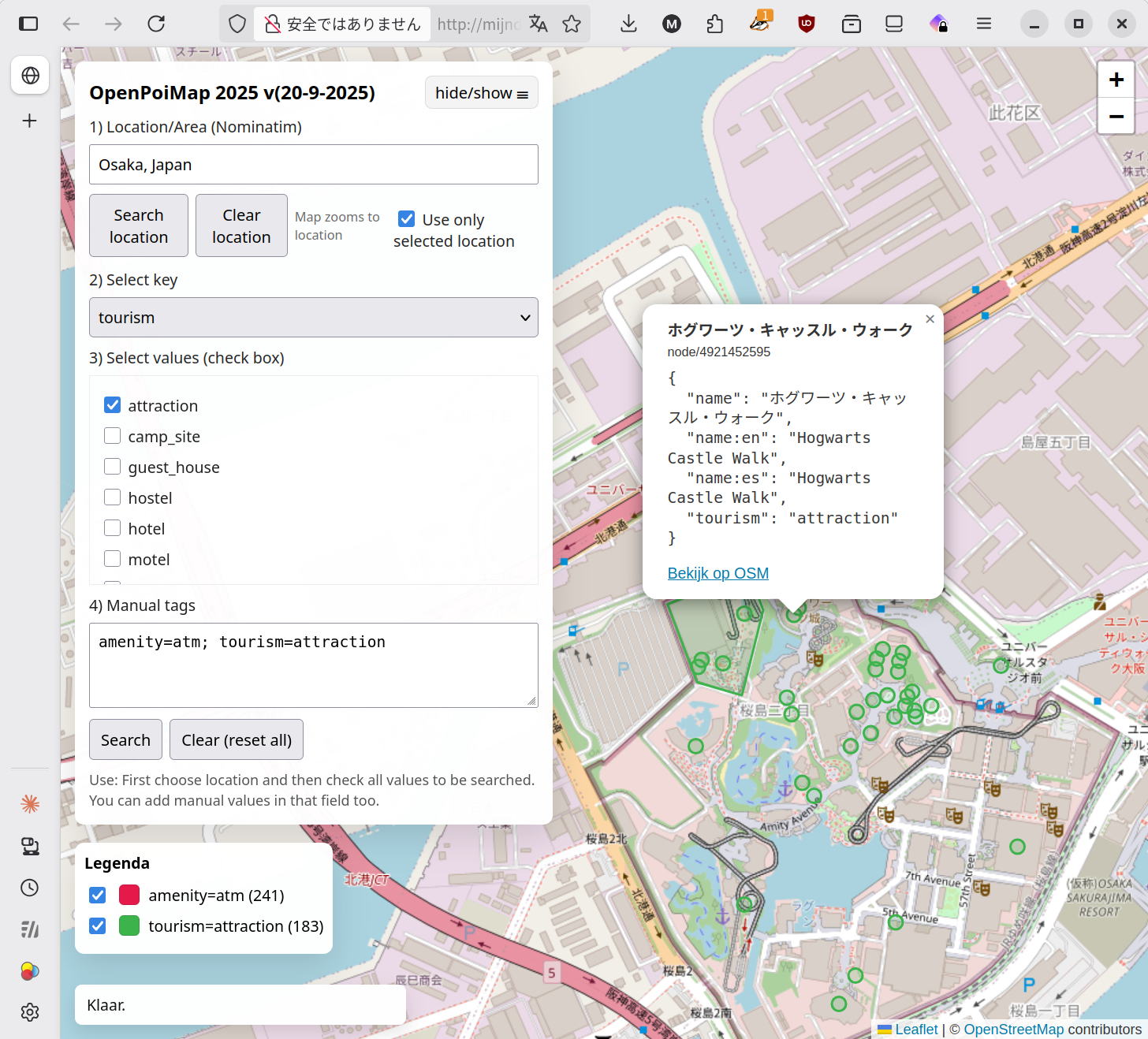Click the map zoom out minus button
Screen dimensions: 1148x1039
pyautogui.click(x=1116, y=117)
